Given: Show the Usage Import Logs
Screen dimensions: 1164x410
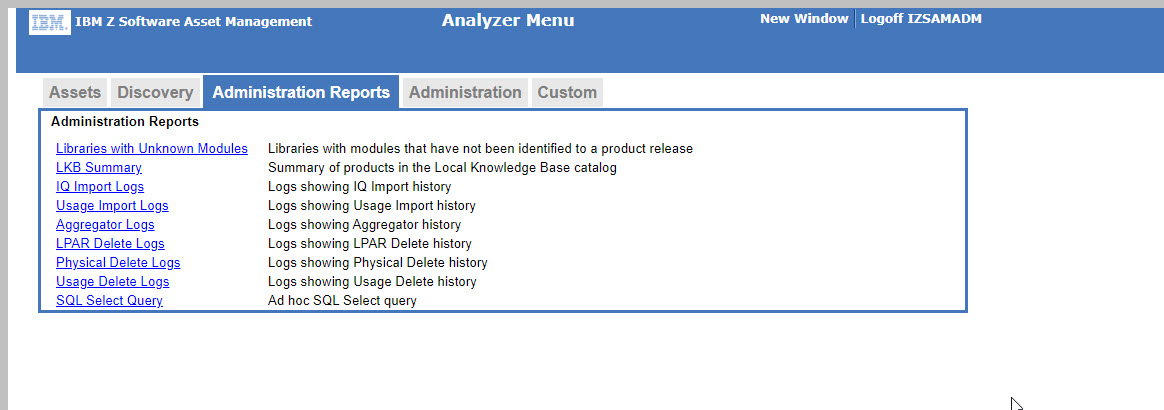Looking at the screenshot, I should [112, 206].
